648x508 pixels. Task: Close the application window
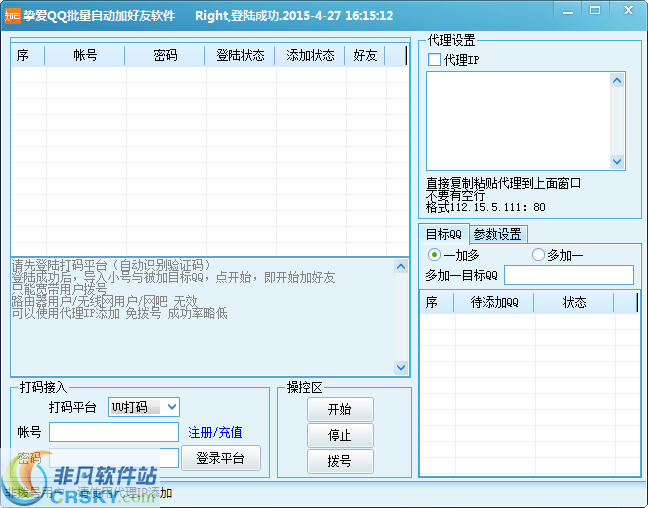pos(628,11)
